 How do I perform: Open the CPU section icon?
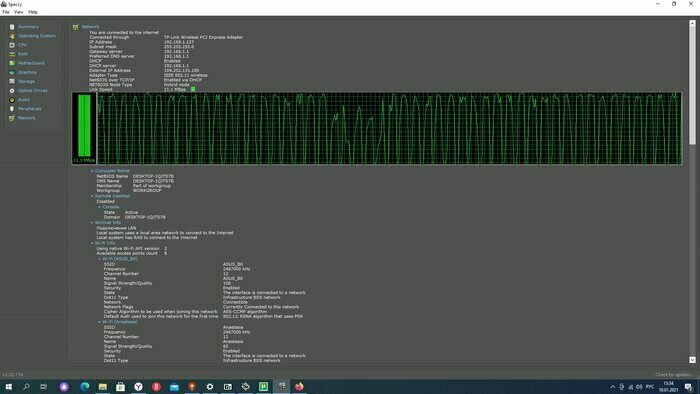point(12,45)
